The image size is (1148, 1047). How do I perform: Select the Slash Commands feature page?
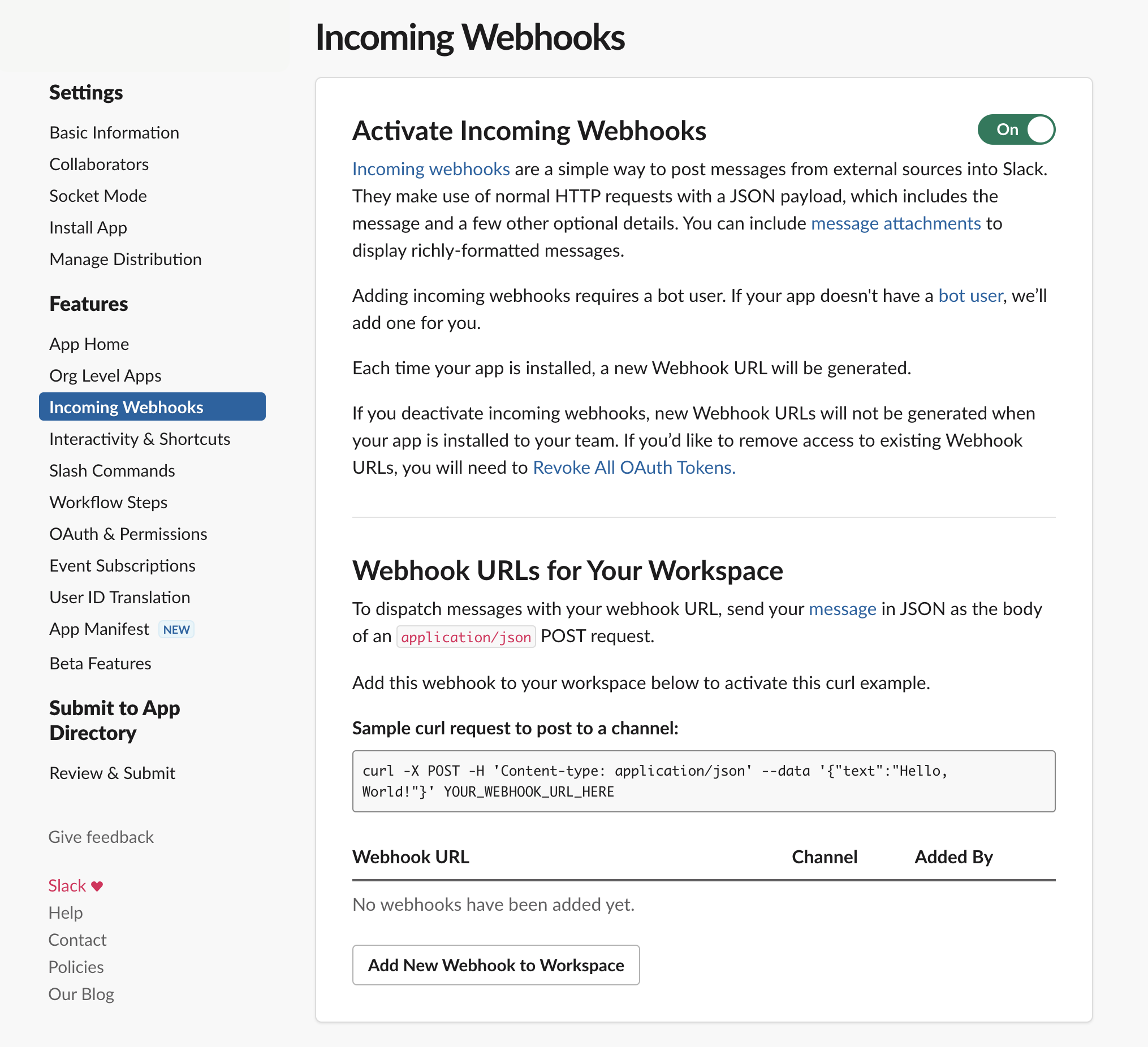click(x=111, y=470)
